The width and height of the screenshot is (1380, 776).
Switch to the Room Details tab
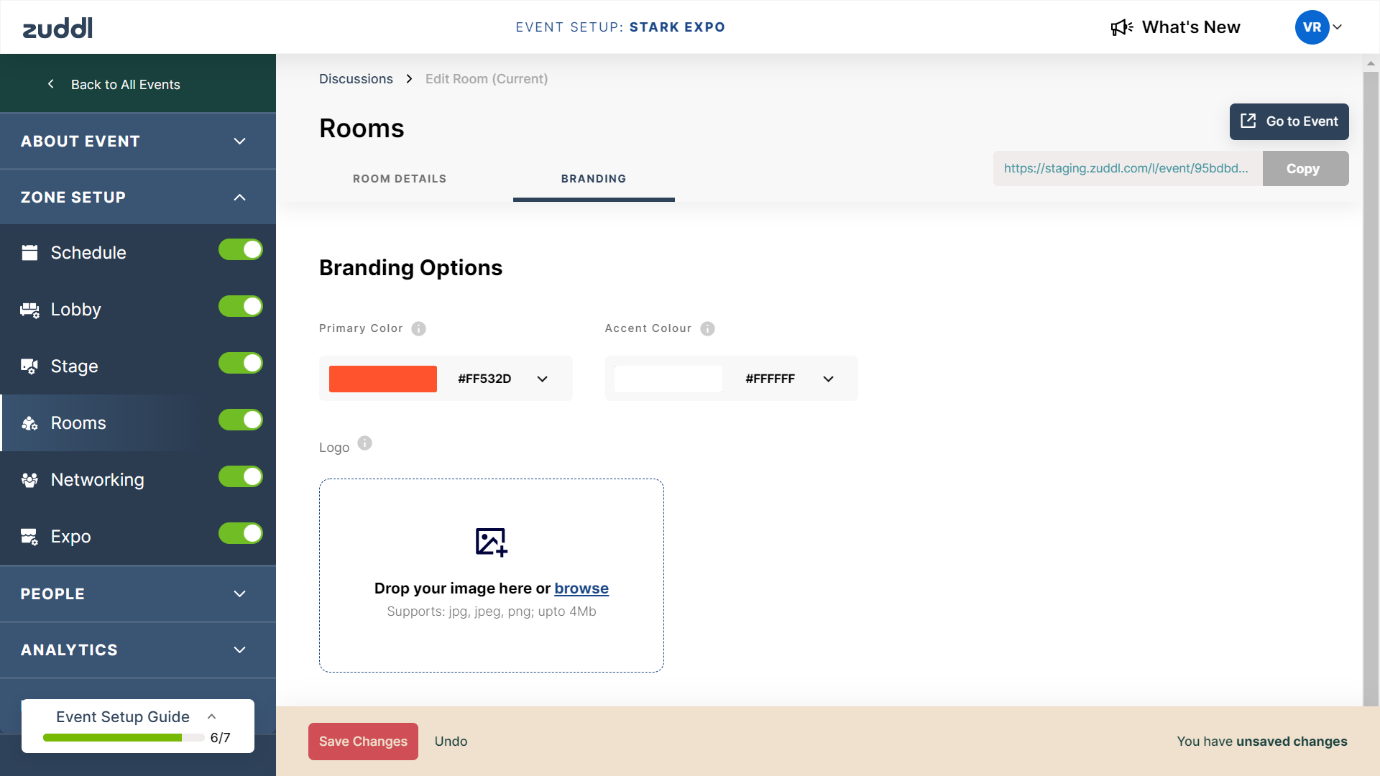point(400,179)
